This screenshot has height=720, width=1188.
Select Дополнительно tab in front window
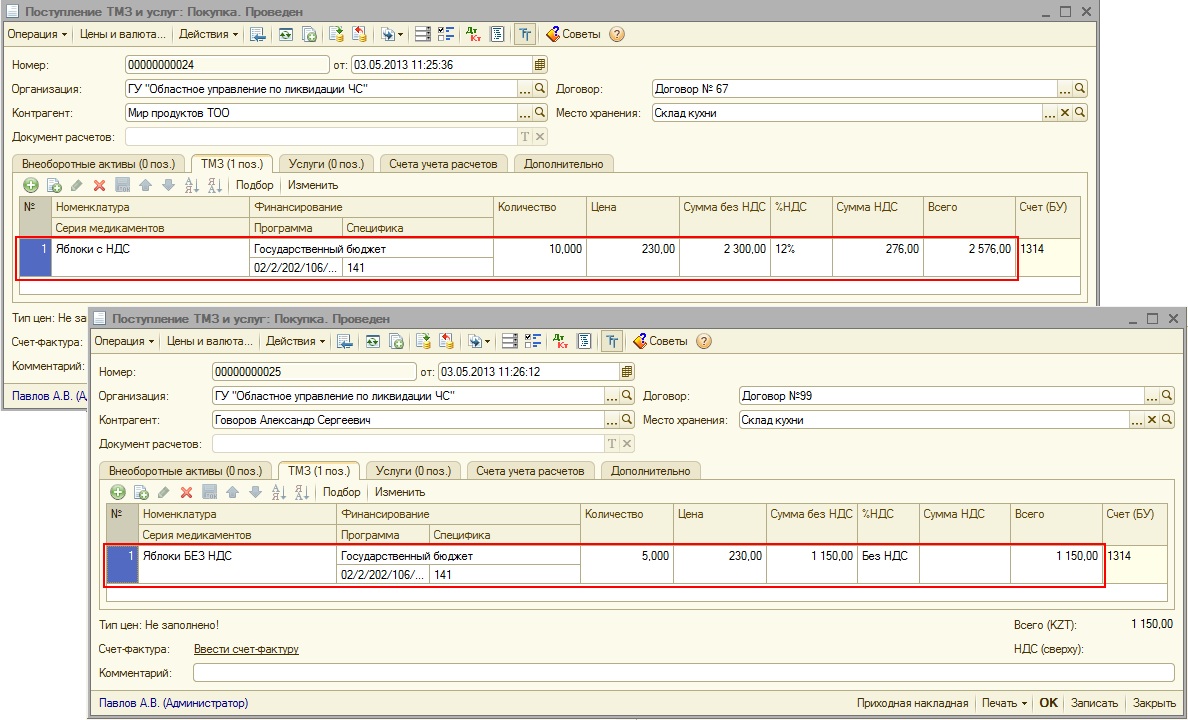click(650, 470)
